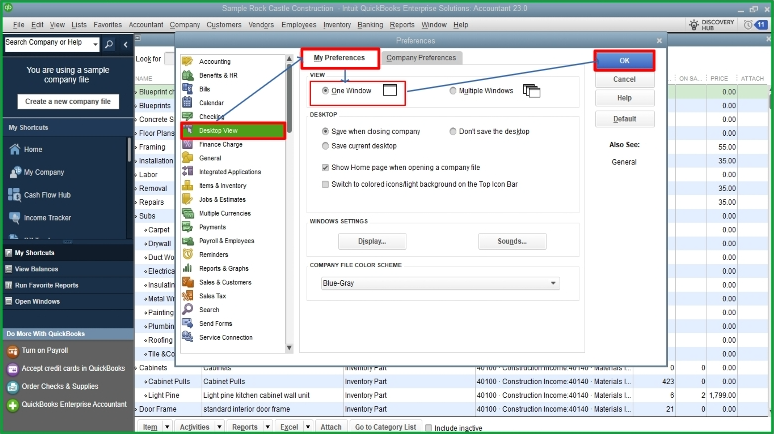The image size is (774, 434).
Task: Enable colored icons on Top Icon Bar
Action: (325, 184)
